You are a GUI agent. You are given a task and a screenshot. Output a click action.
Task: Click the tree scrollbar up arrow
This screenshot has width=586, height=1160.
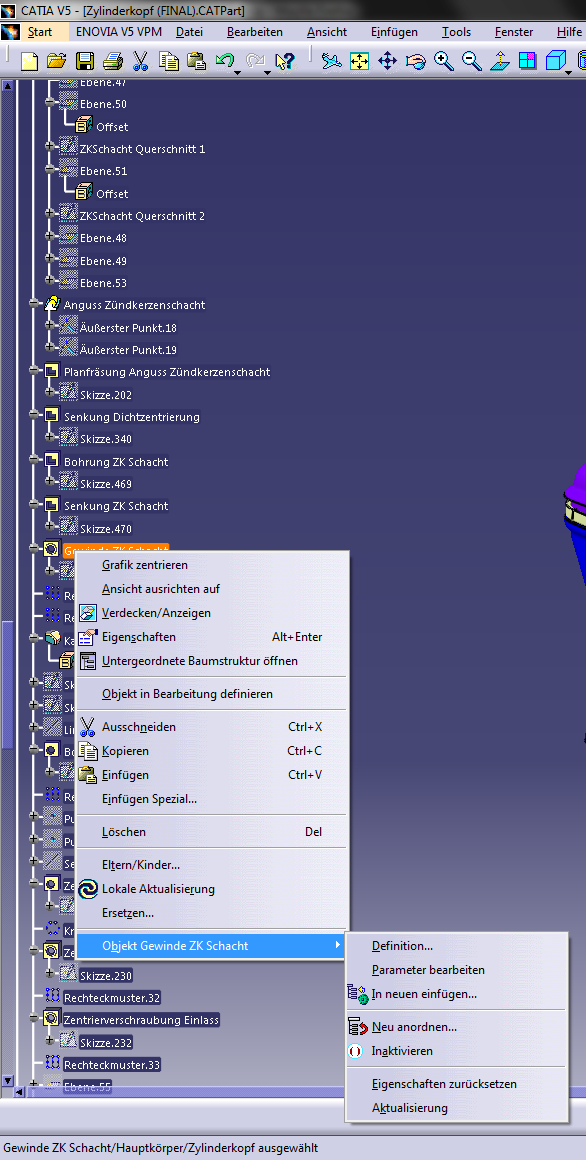pos(9,85)
